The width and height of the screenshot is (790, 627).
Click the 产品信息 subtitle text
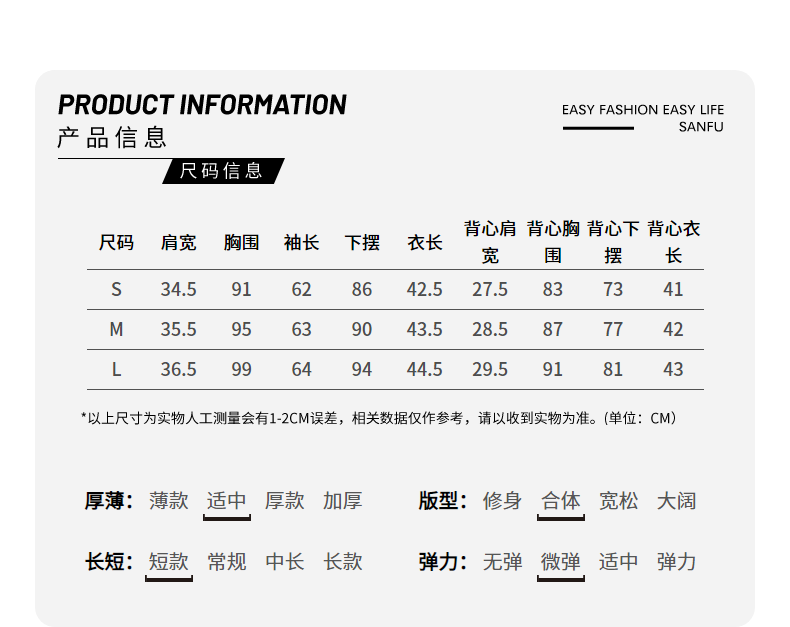point(112,138)
